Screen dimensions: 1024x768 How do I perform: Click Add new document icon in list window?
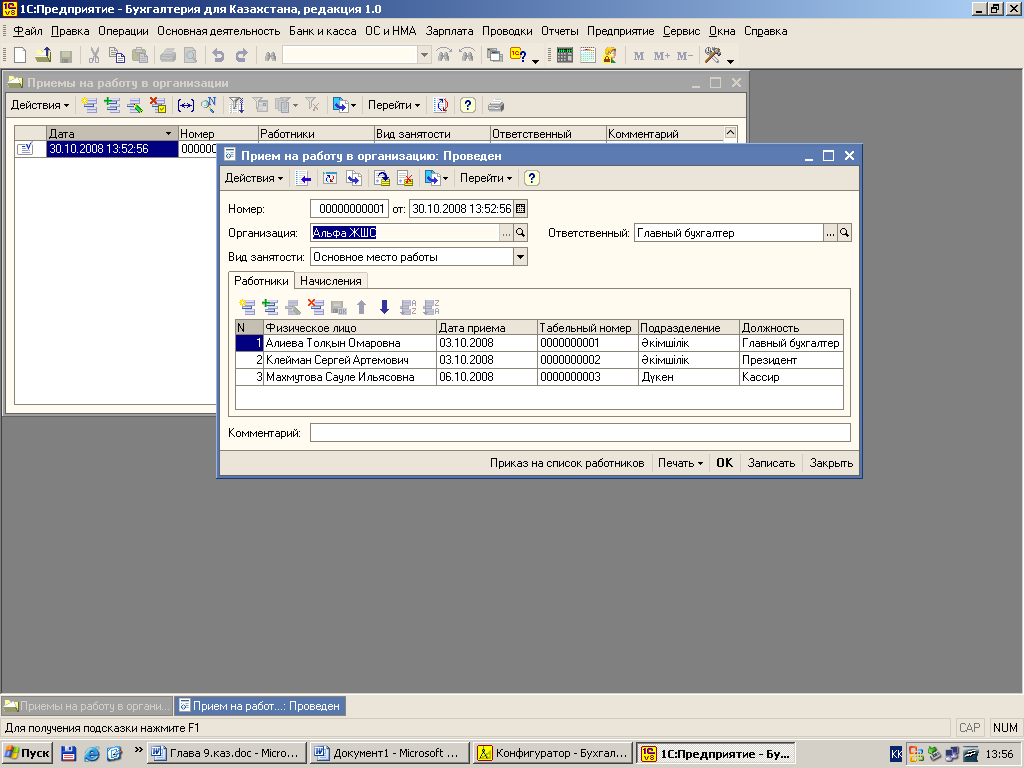(x=89, y=105)
